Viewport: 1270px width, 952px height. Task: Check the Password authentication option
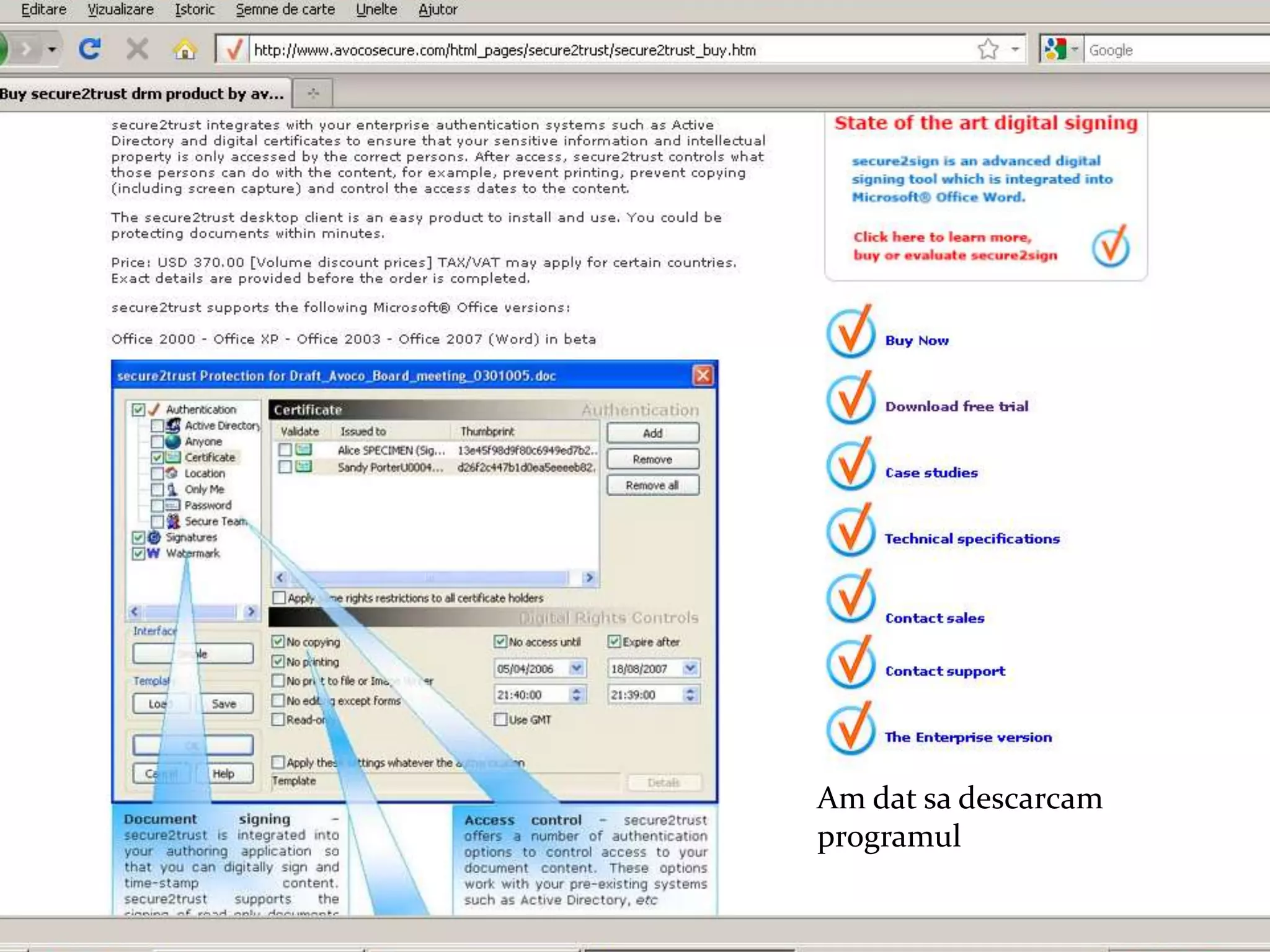[158, 505]
